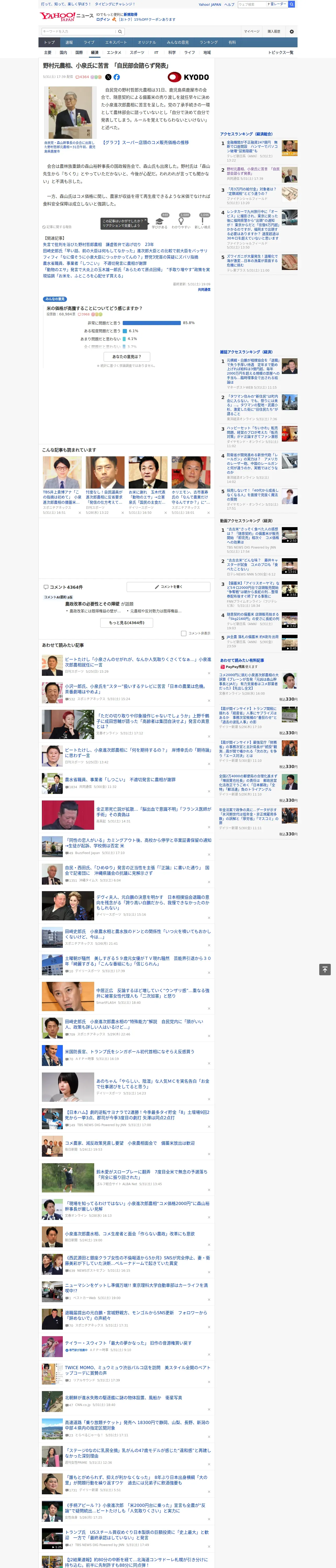Dismiss the ホリエモン recommended card
Image resolution: width=336 pixels, height=1568 pixels.
pyautogui.click(x=209, y=512)
